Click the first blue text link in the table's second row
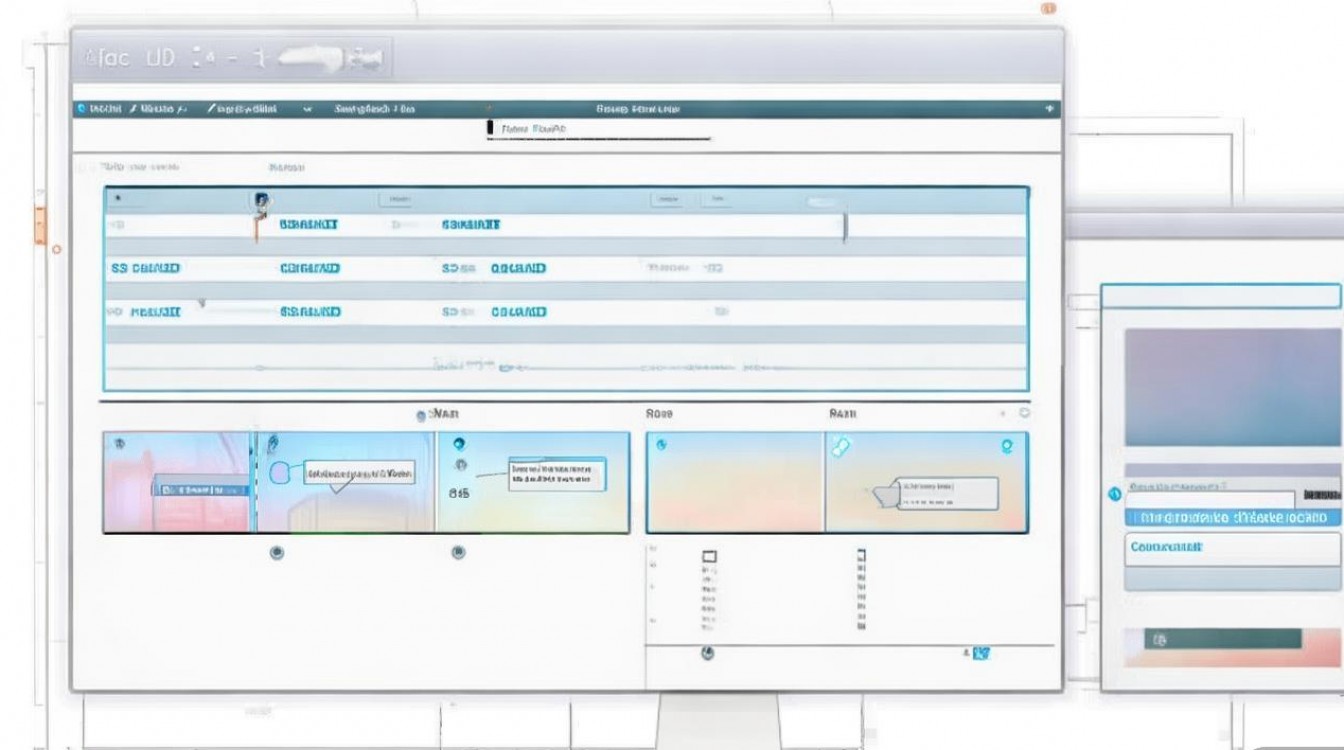This screenshot has height=750, width=1344. tap(145, 268)
